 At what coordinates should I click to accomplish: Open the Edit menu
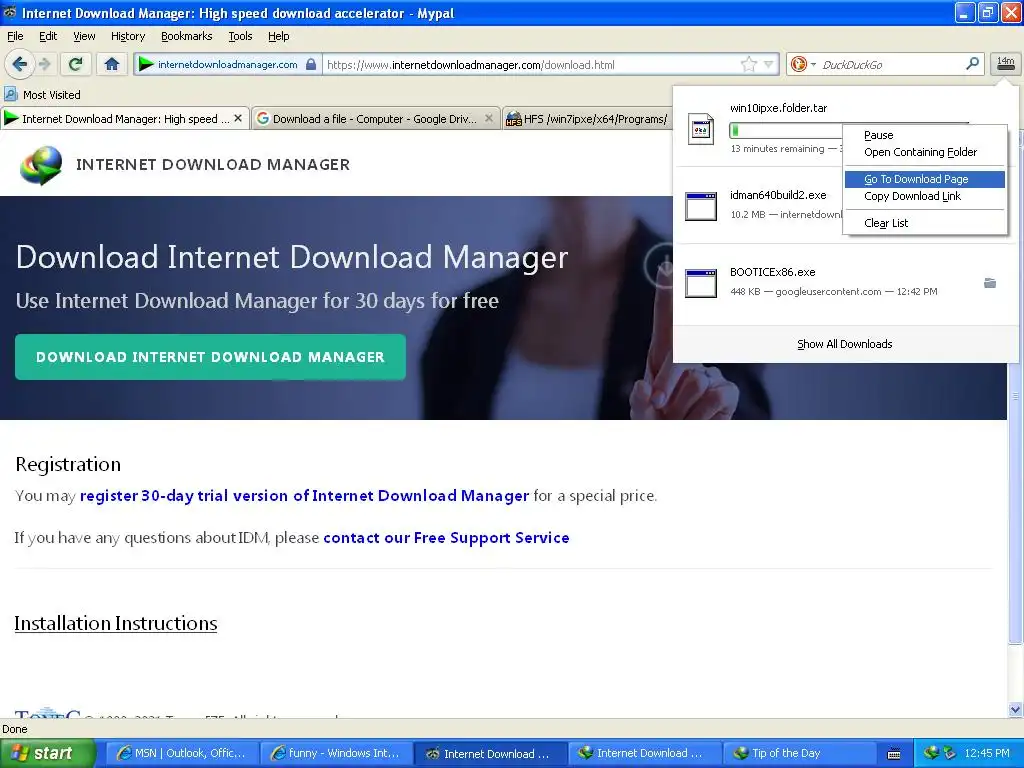(x=48, y=36)
